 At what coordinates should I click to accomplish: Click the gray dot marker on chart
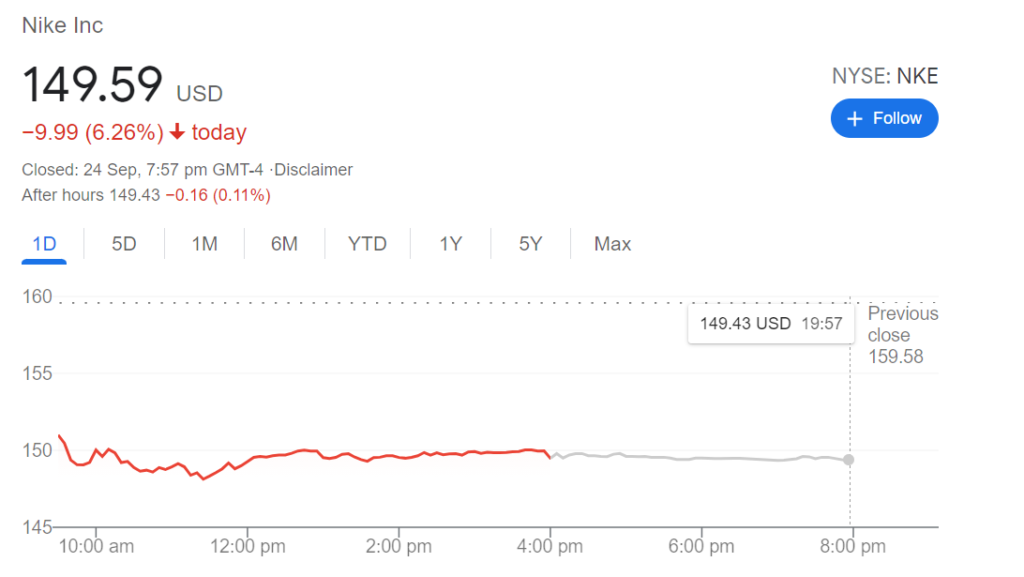pyautogui.click(x=848, y=460)
